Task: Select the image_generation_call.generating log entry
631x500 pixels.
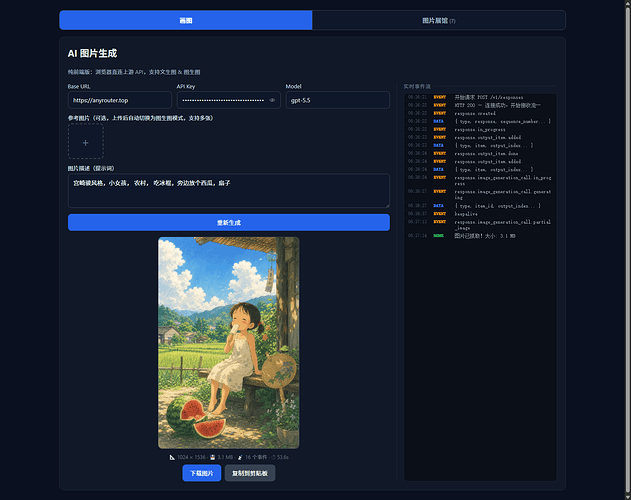Action: tap(480, 194)
